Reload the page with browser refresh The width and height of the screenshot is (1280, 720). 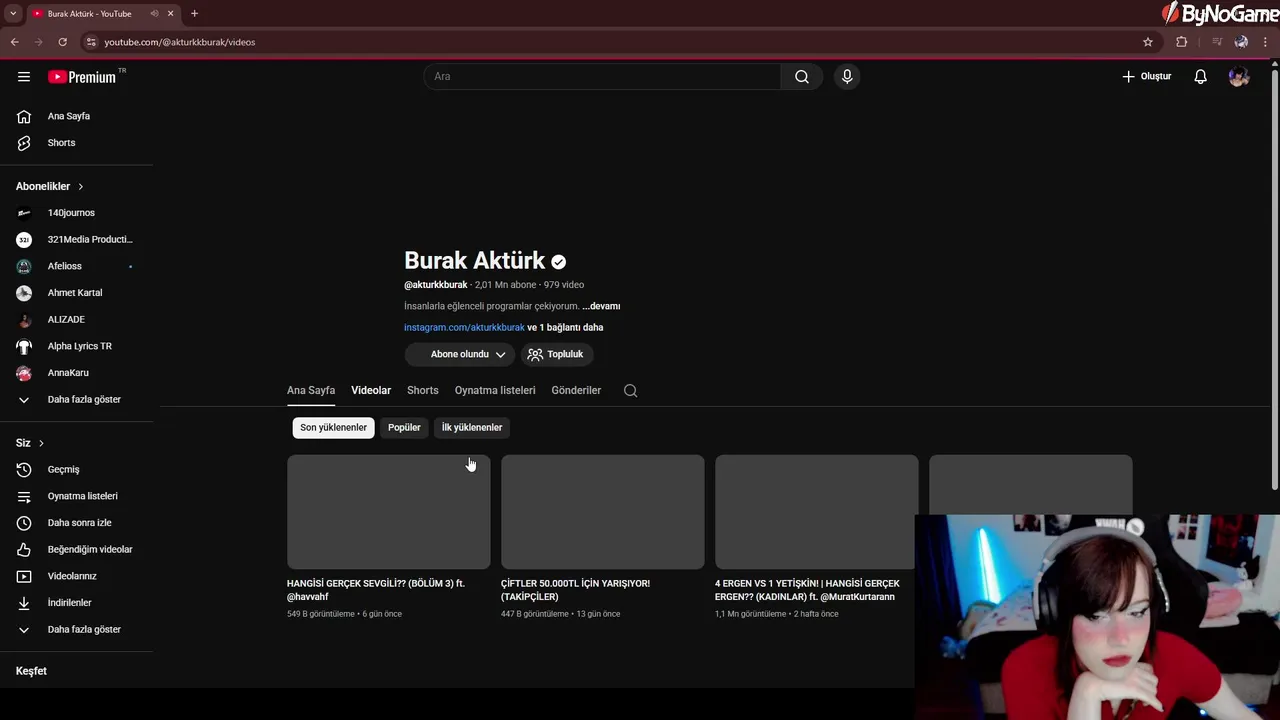click(x=62, y=42)
